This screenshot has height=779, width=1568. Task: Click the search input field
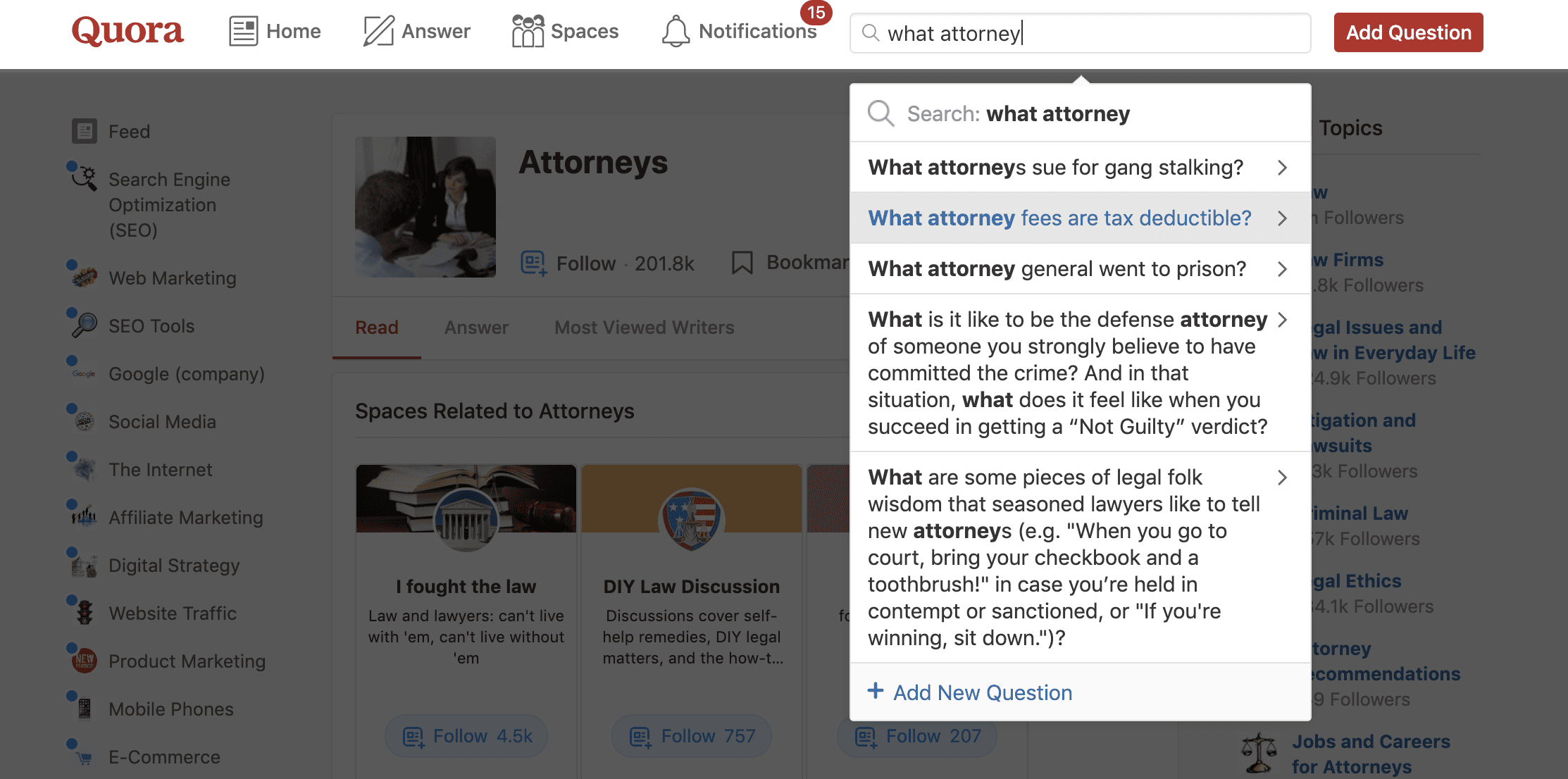point(1080,32)
